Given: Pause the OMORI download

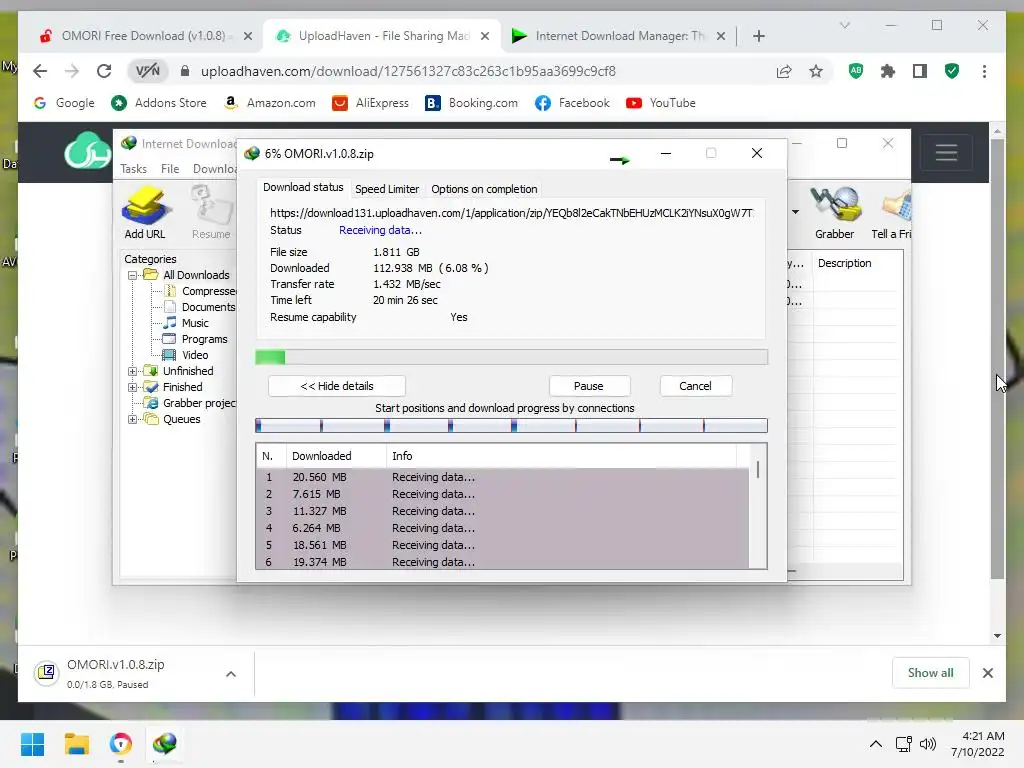Looking at the screenshot, I should (x=588, y=386).
